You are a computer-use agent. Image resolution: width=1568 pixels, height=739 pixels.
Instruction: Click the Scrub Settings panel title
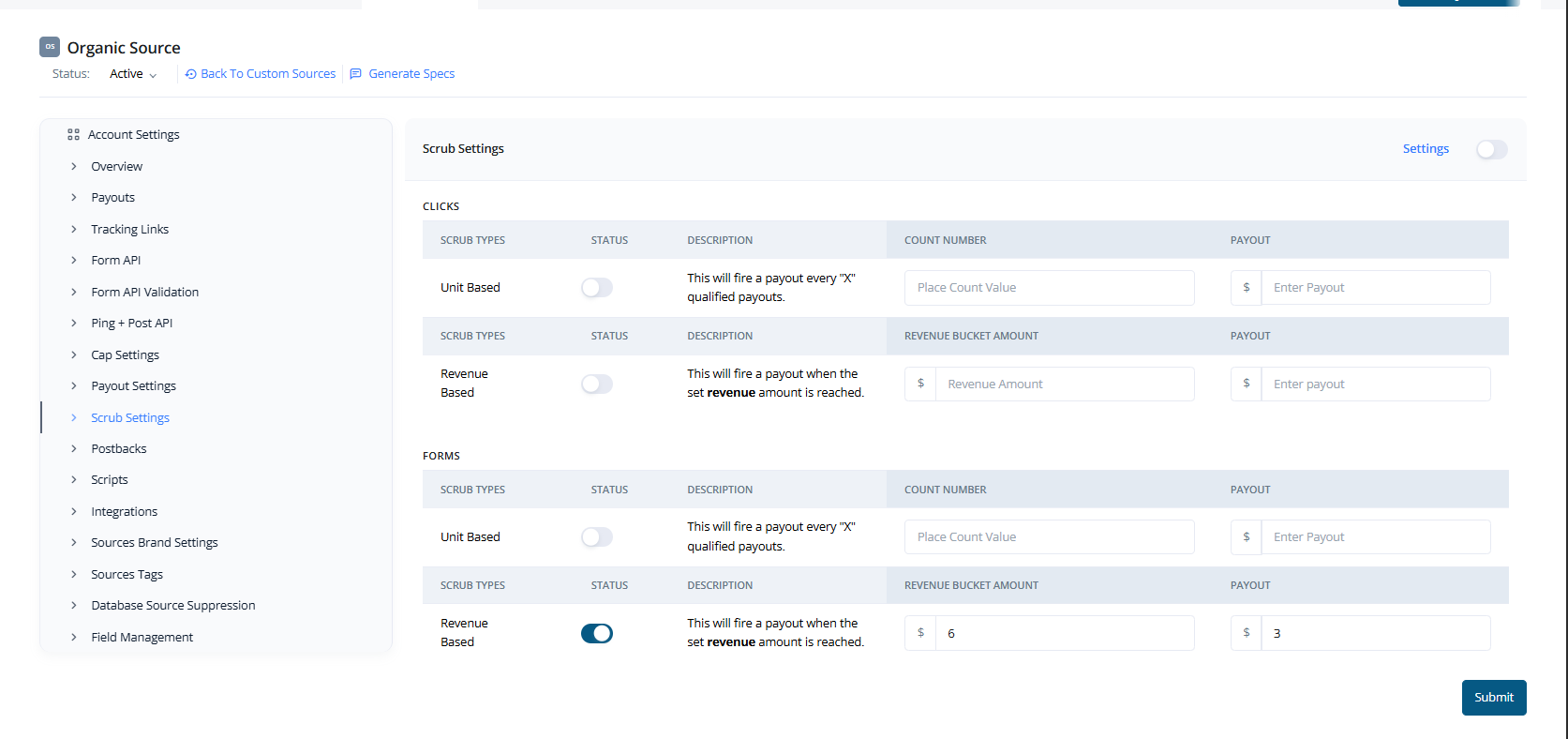pos(463,149)
